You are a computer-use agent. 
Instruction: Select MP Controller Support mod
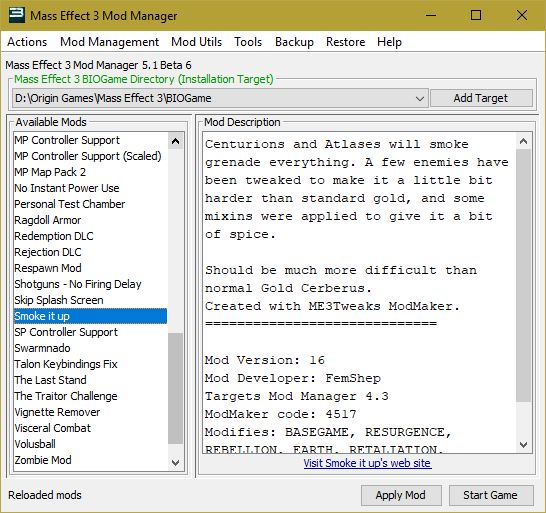(x=90, y=140)
